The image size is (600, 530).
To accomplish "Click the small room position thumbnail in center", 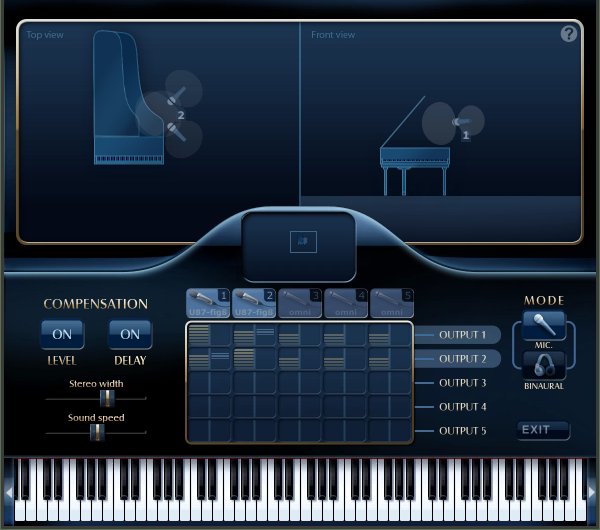I will click(x=303, y=242).
